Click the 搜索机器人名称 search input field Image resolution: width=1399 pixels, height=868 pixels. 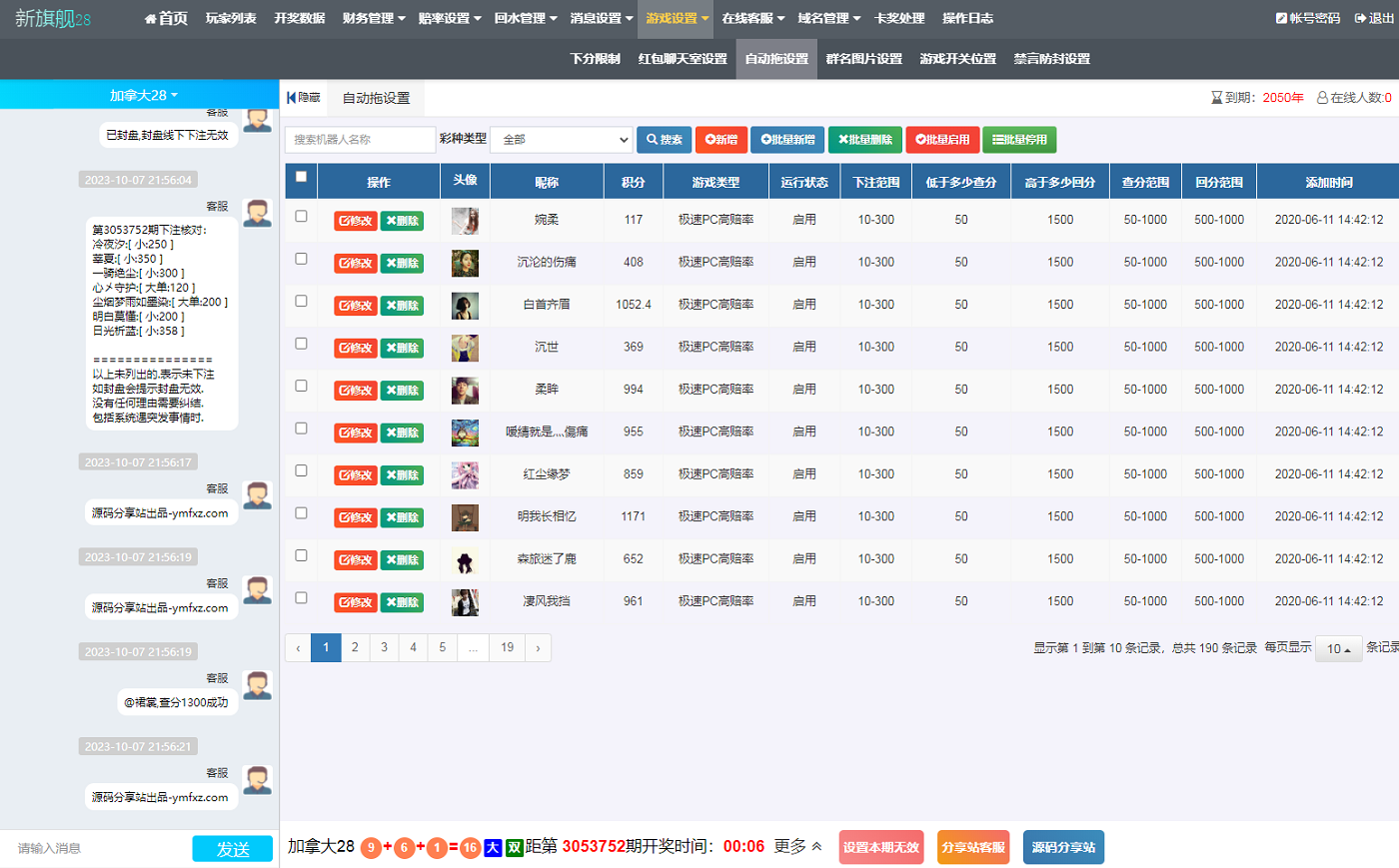point(360,140)
